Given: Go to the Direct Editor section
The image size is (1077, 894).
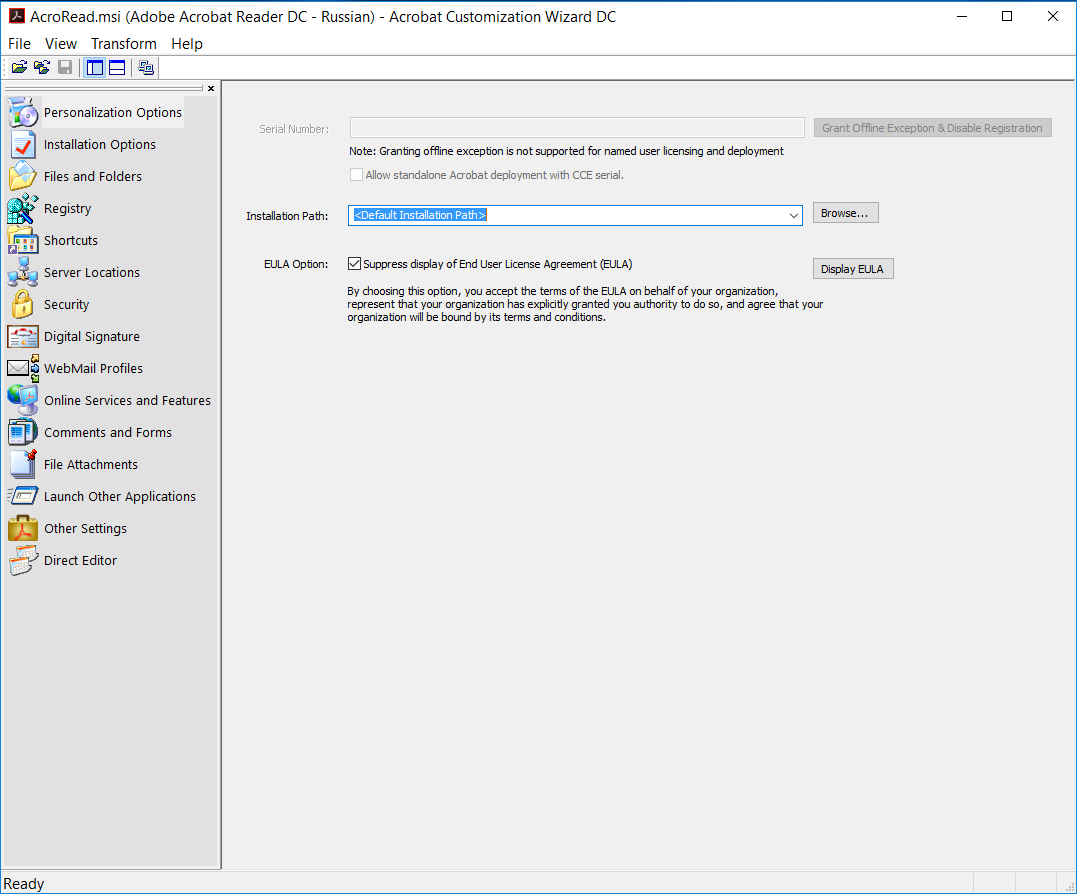Looking at the screenshot, I should click(x=63, y=560).
